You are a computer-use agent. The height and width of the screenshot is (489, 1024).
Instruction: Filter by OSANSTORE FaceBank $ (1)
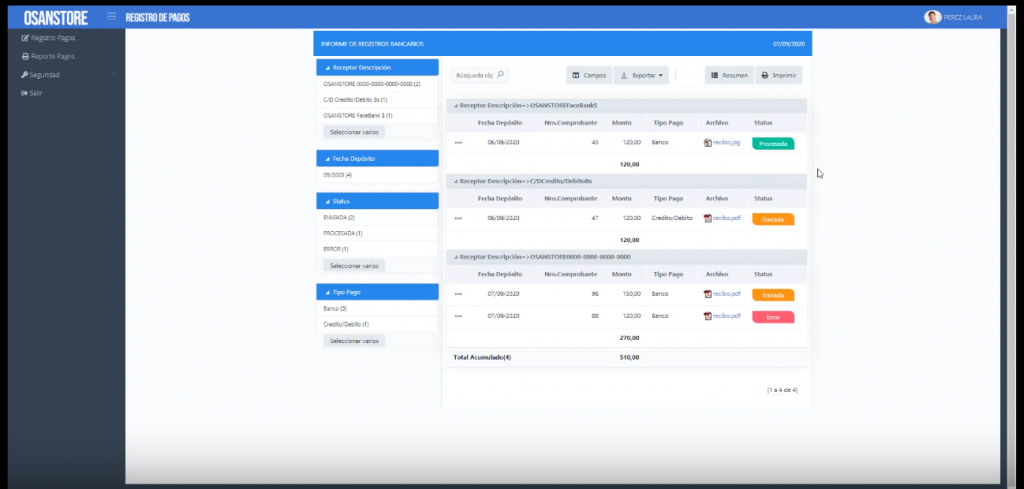point(358,115)
